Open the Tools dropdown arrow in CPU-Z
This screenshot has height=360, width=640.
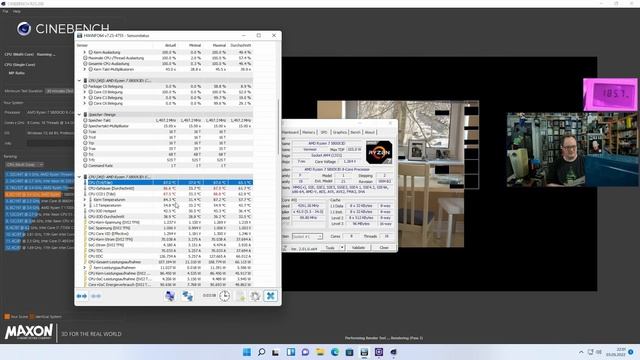click(342, 248)
